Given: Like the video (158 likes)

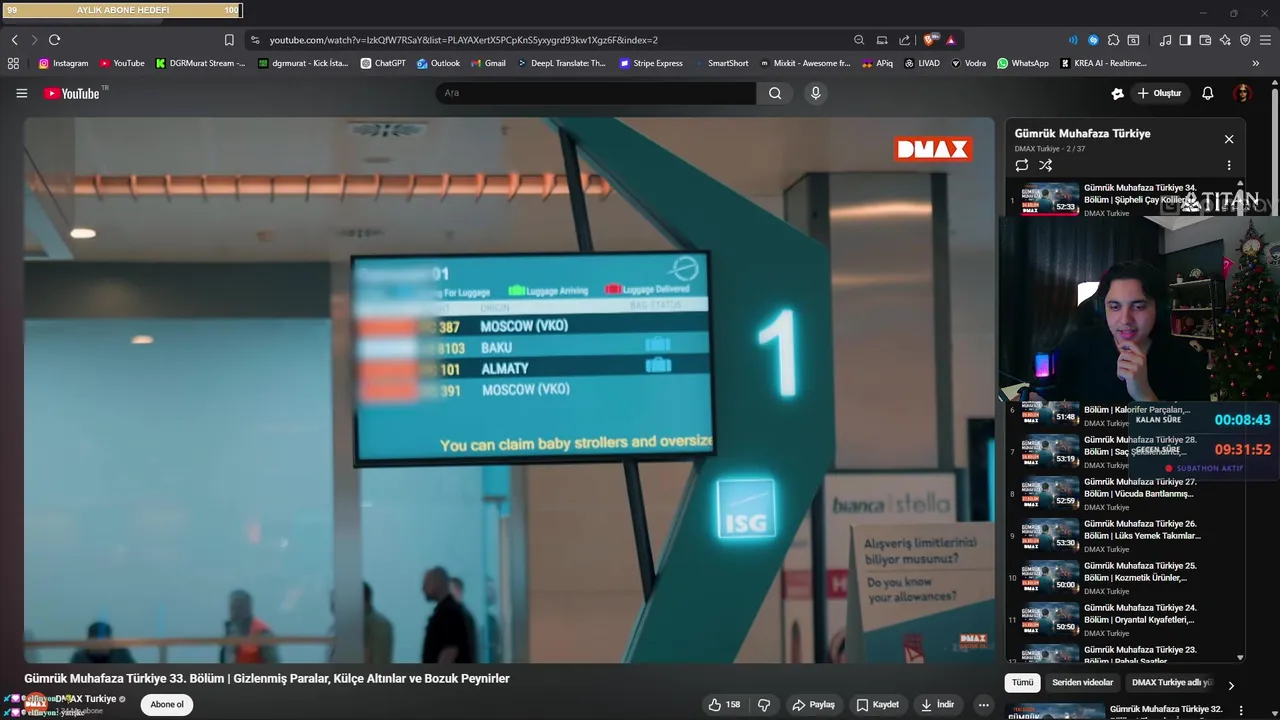Looking at the screenshot, I should tap(724, 704).
